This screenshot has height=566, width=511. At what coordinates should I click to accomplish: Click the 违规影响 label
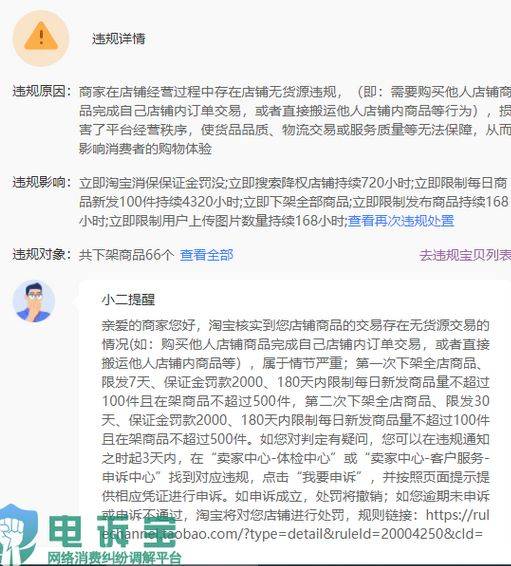coord(42,182)
